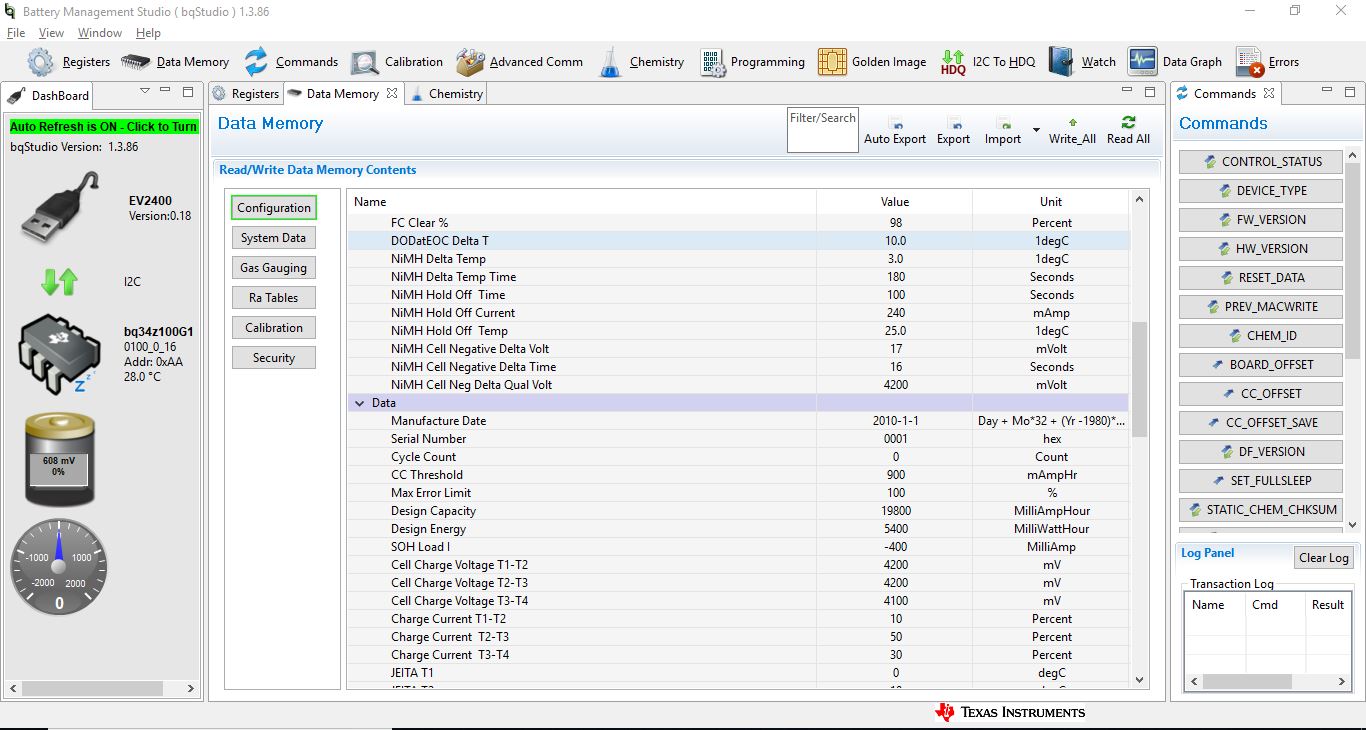The height and width of the screenshot is (730, 1366).
Task: Open Import dropdown arrow
Action: coord(1036,130)
